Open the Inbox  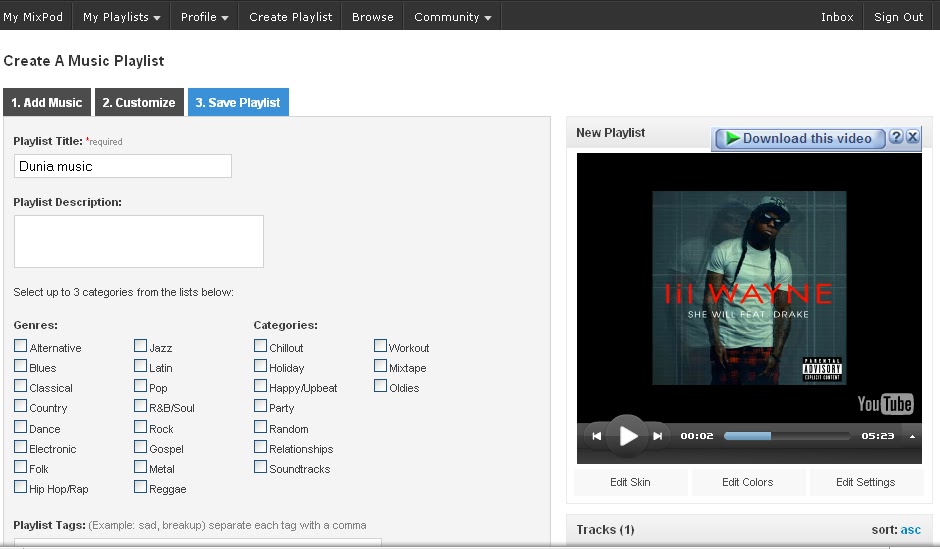pos(837,17)
